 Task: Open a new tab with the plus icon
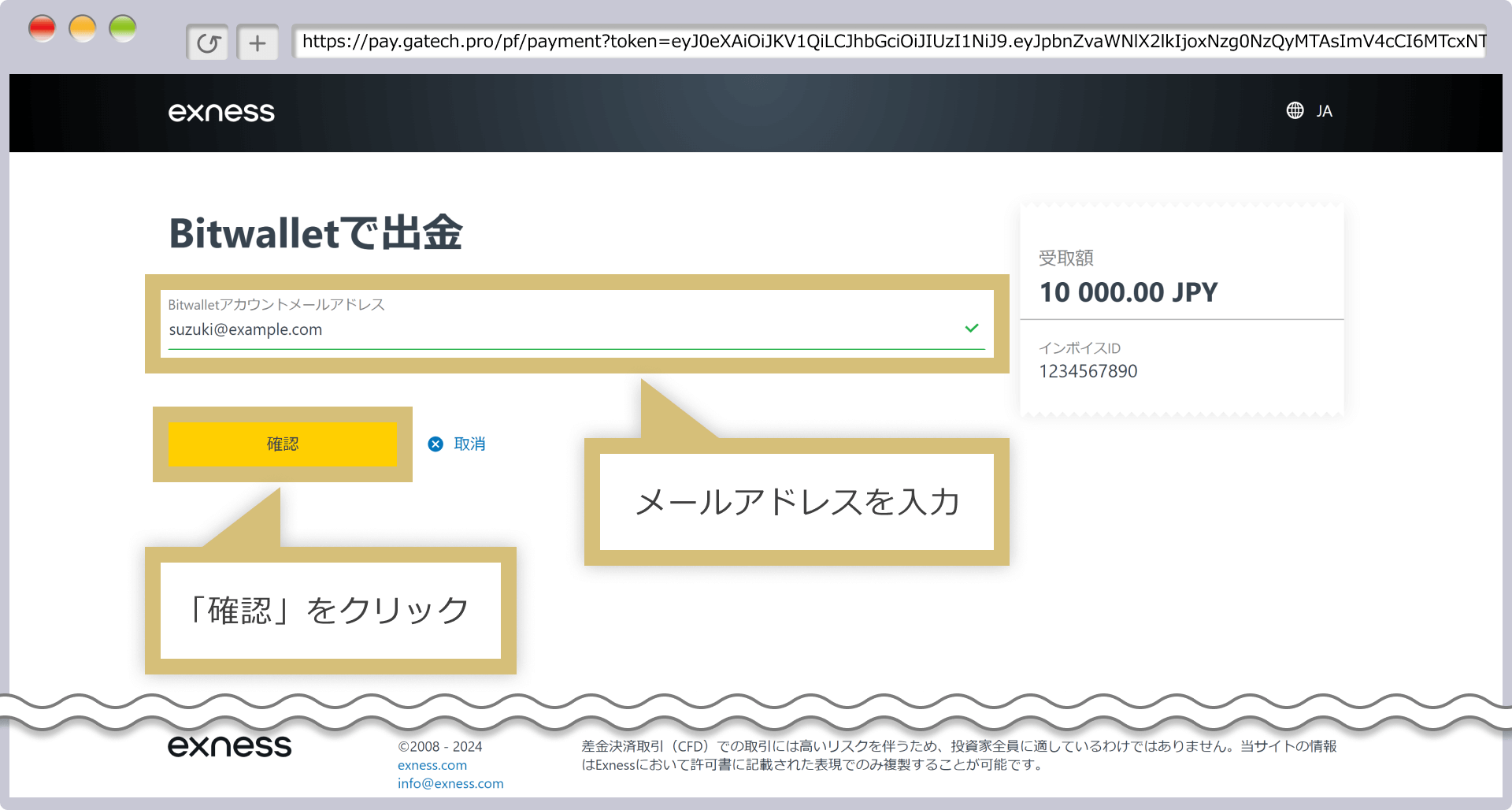258,43
